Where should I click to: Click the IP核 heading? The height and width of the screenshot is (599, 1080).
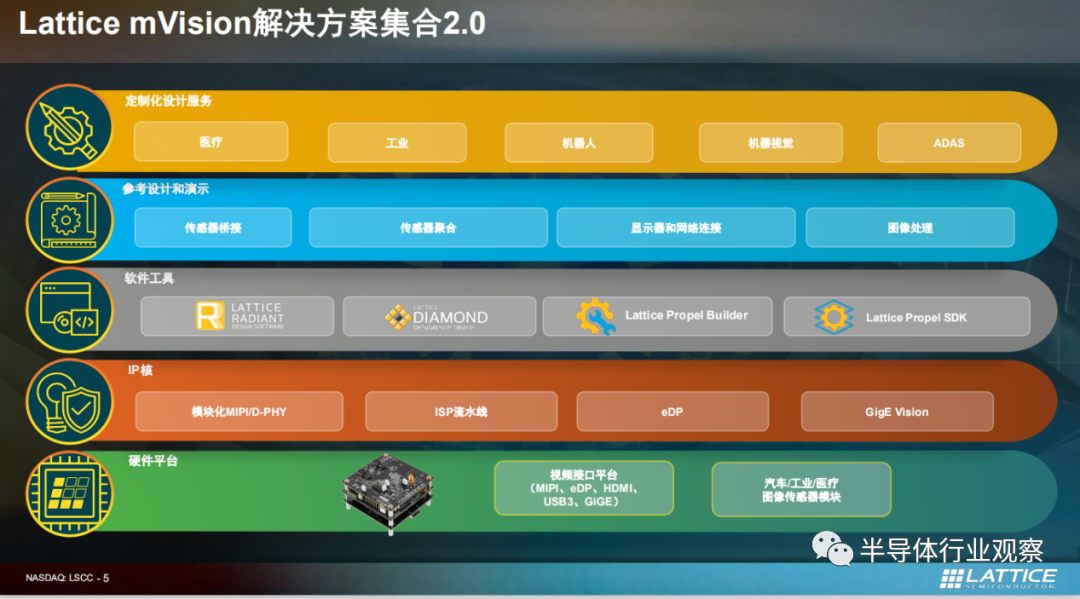click(x=141, y=370)
